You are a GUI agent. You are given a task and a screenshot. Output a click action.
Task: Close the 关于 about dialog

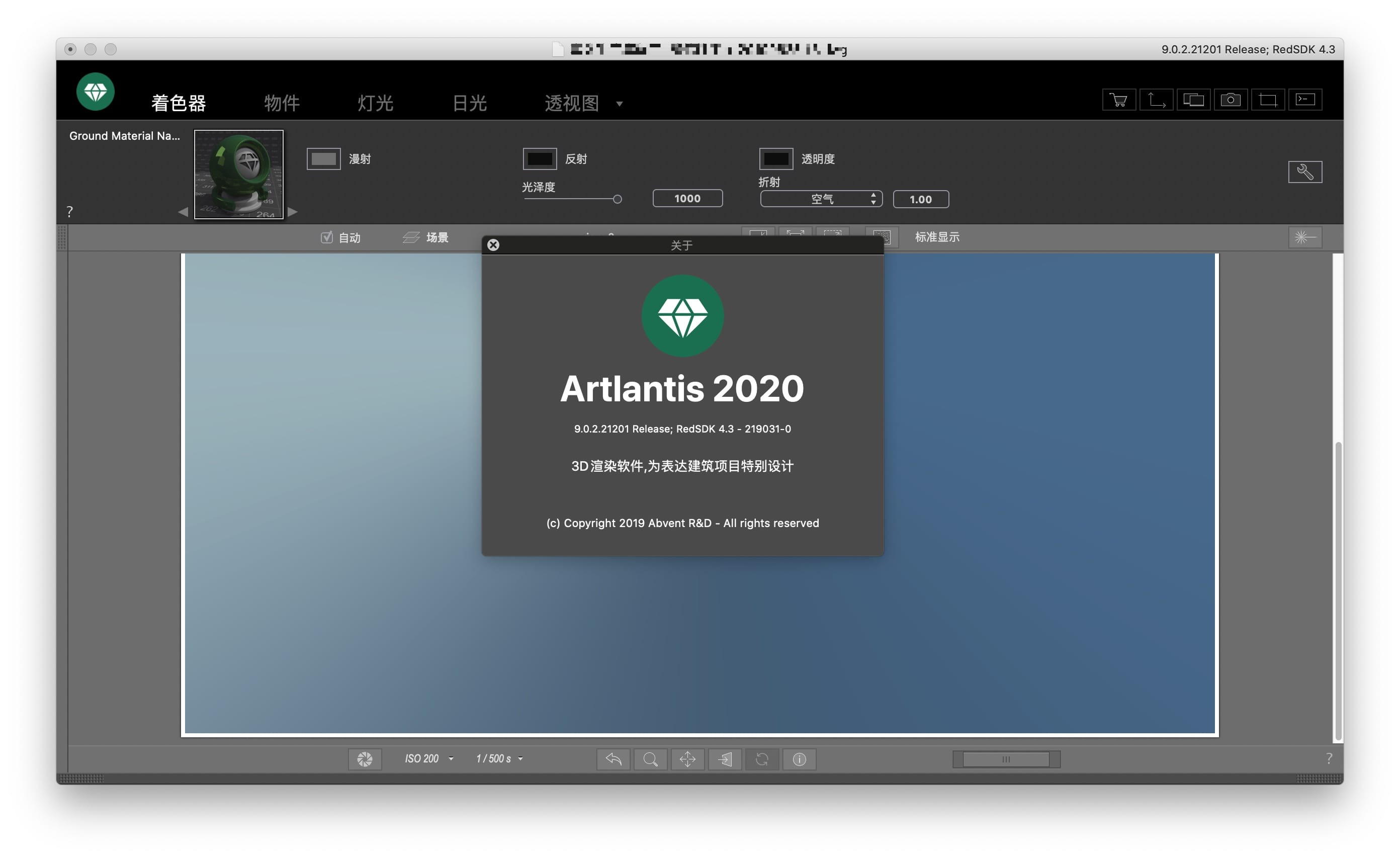pyautogui.click(x=493, y=245)
